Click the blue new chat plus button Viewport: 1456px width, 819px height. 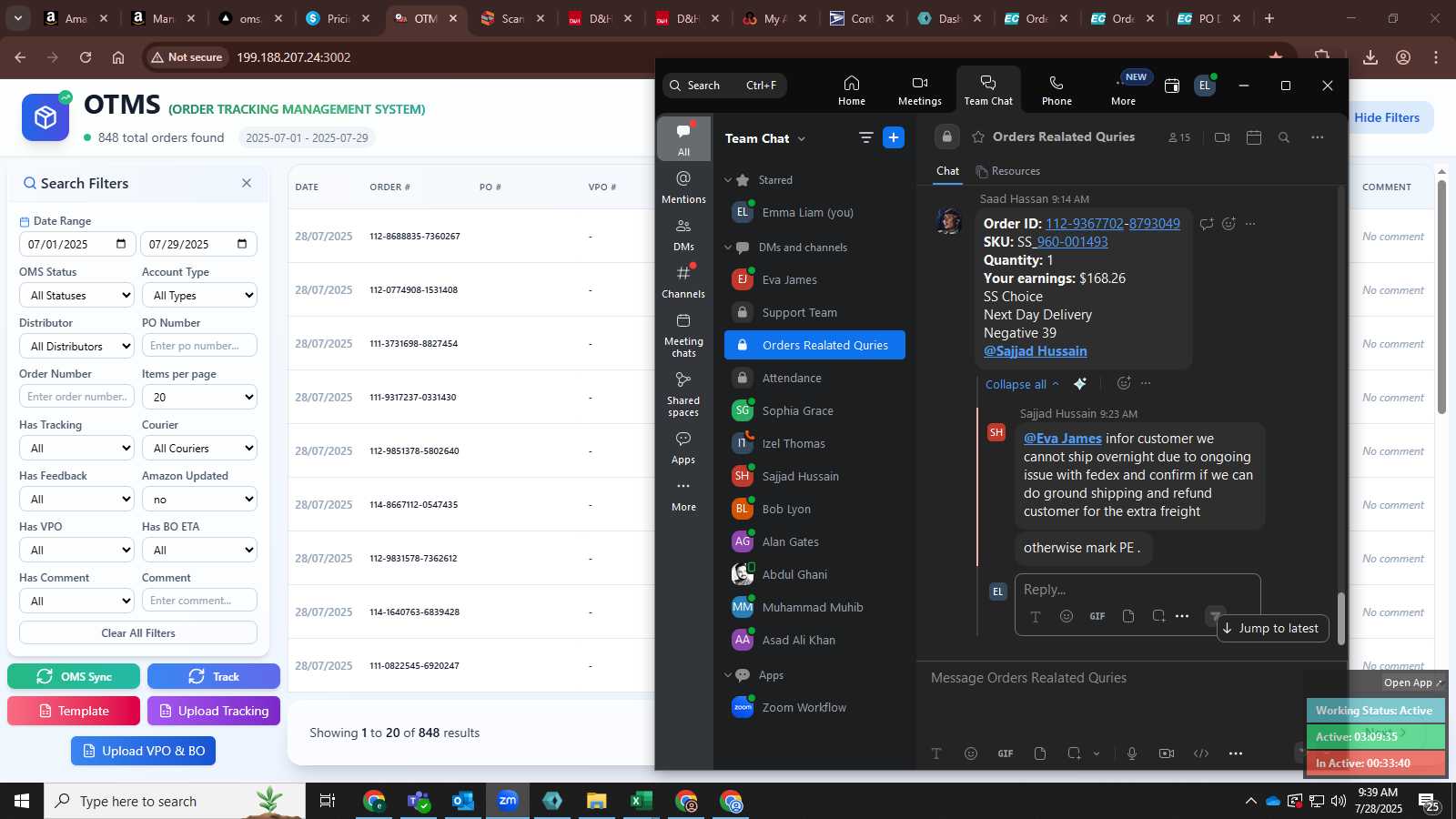894,137
